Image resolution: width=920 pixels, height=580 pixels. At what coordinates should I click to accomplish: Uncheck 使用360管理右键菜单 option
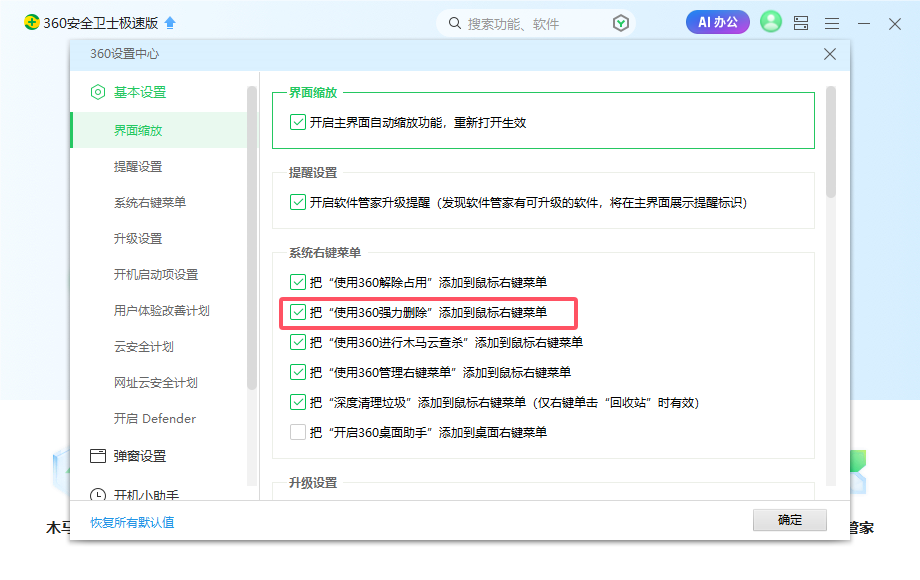point(297,372)
